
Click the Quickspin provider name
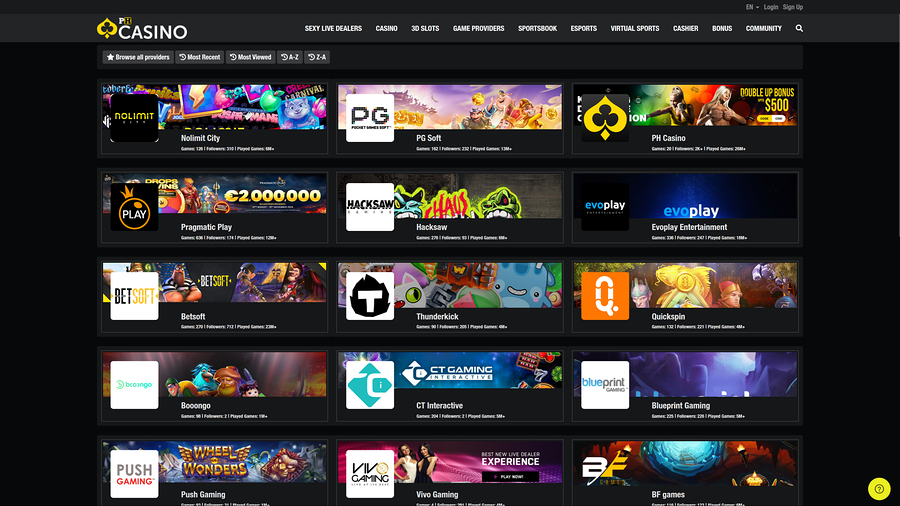click(x=668, y=316)
